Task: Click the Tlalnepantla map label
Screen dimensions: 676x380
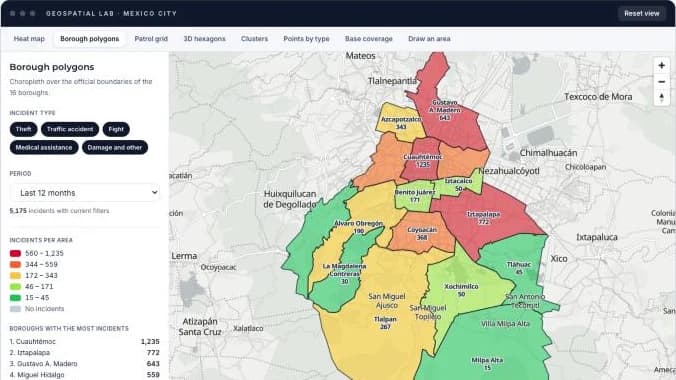Action: point(392,81)
